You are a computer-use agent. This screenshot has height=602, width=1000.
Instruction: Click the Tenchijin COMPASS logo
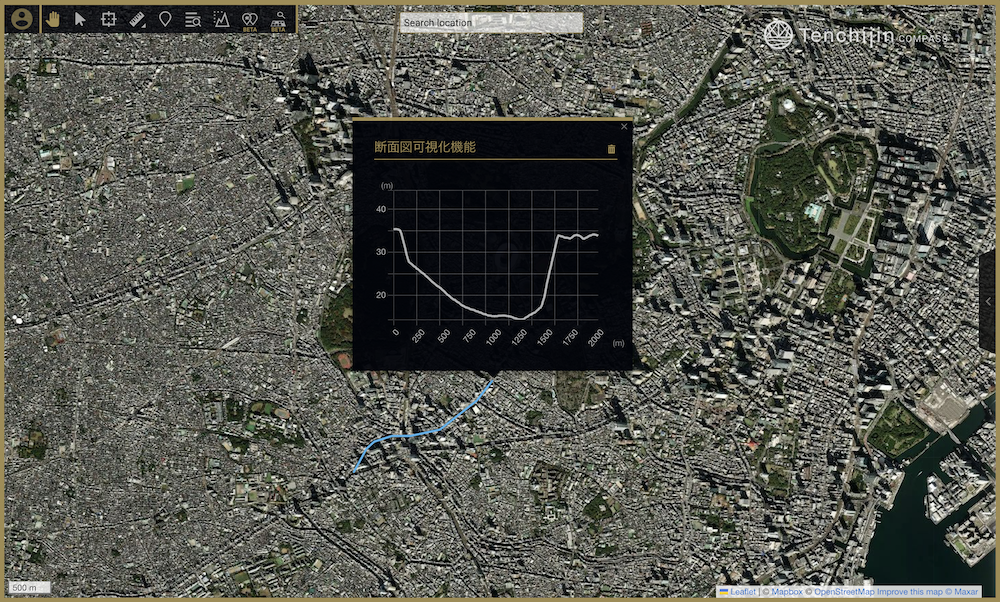(x=857, y=35)
